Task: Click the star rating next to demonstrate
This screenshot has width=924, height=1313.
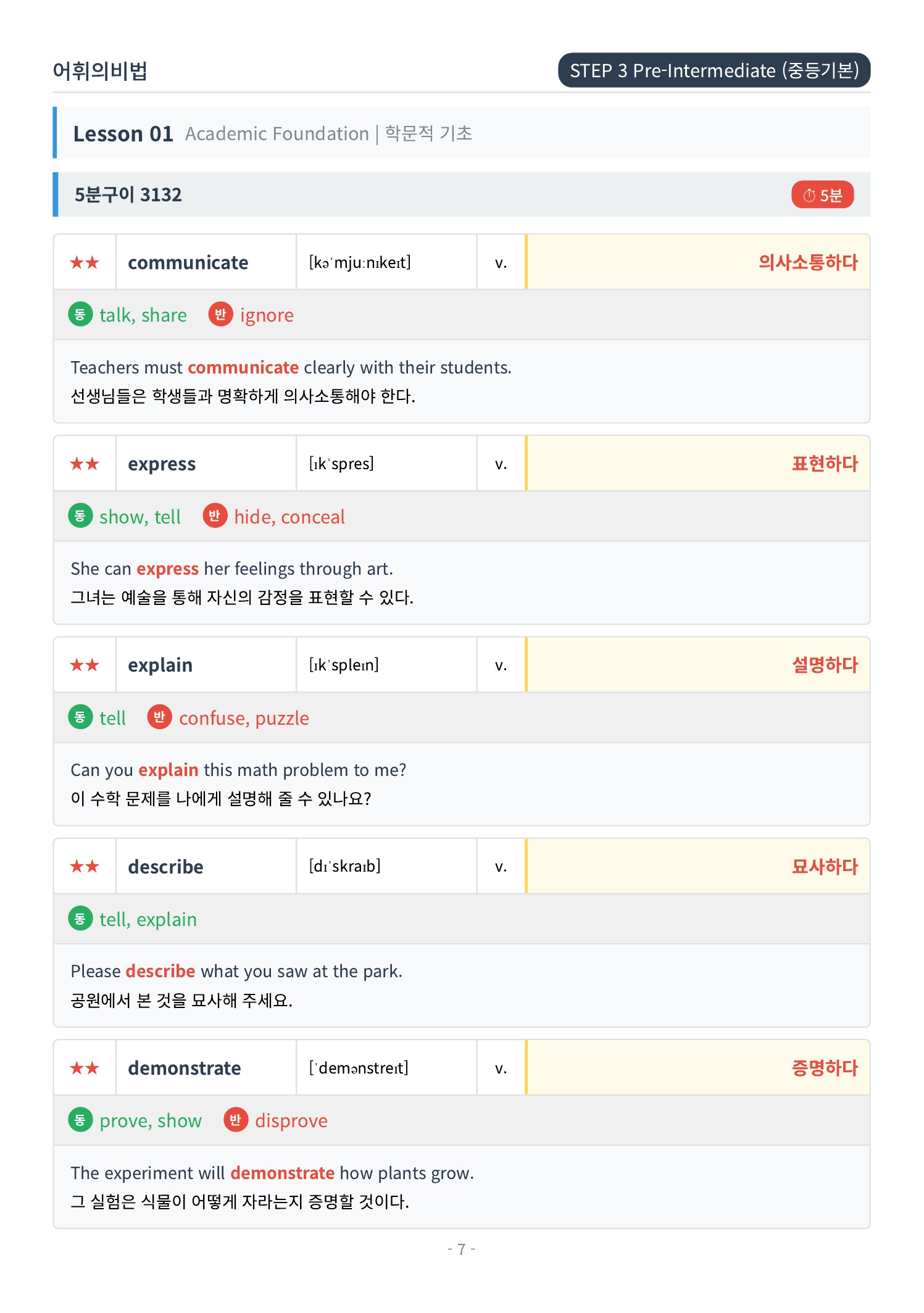Action: [85, 1068]
